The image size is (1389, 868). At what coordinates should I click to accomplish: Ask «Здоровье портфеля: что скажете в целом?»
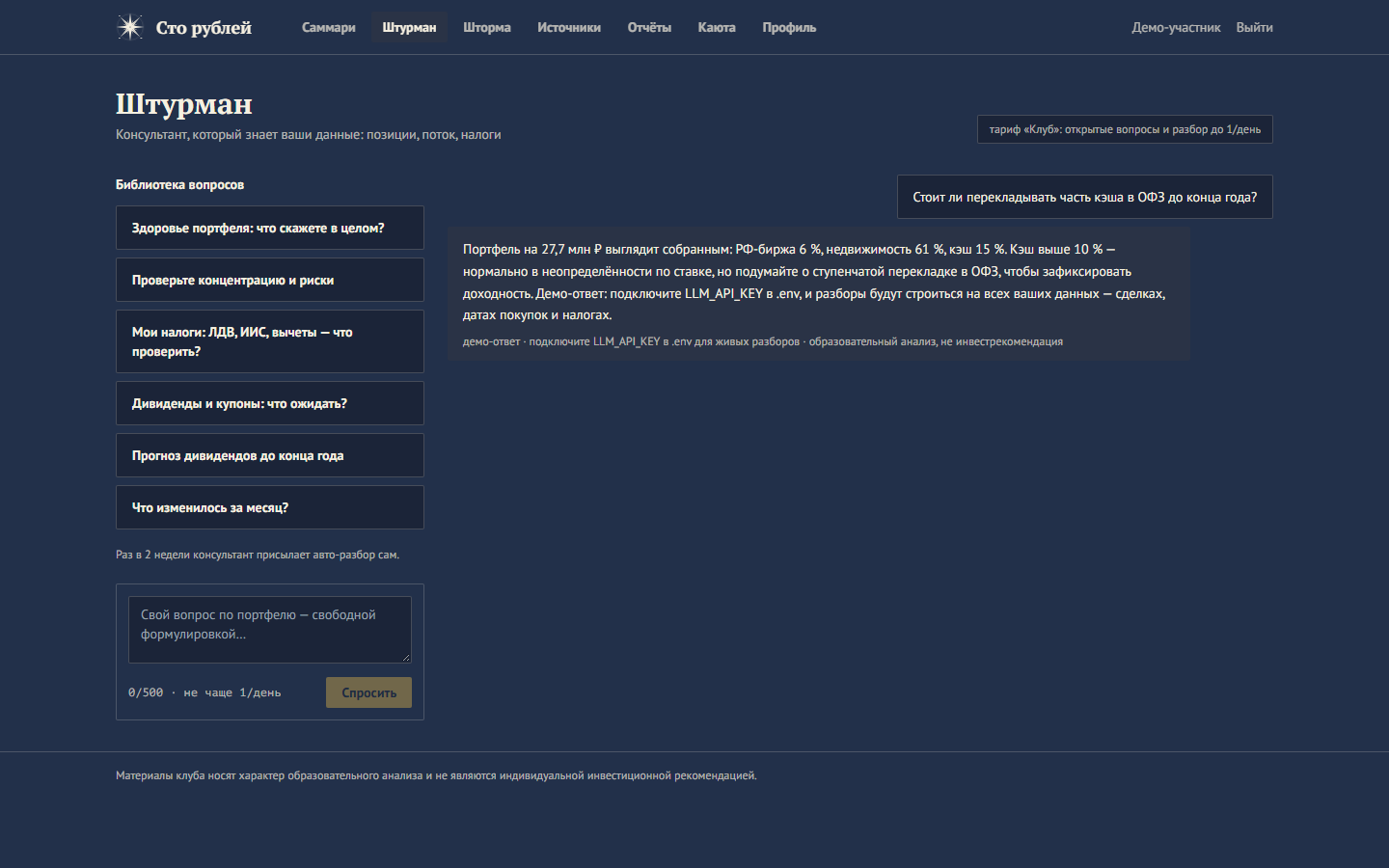[x=270, y=228]
